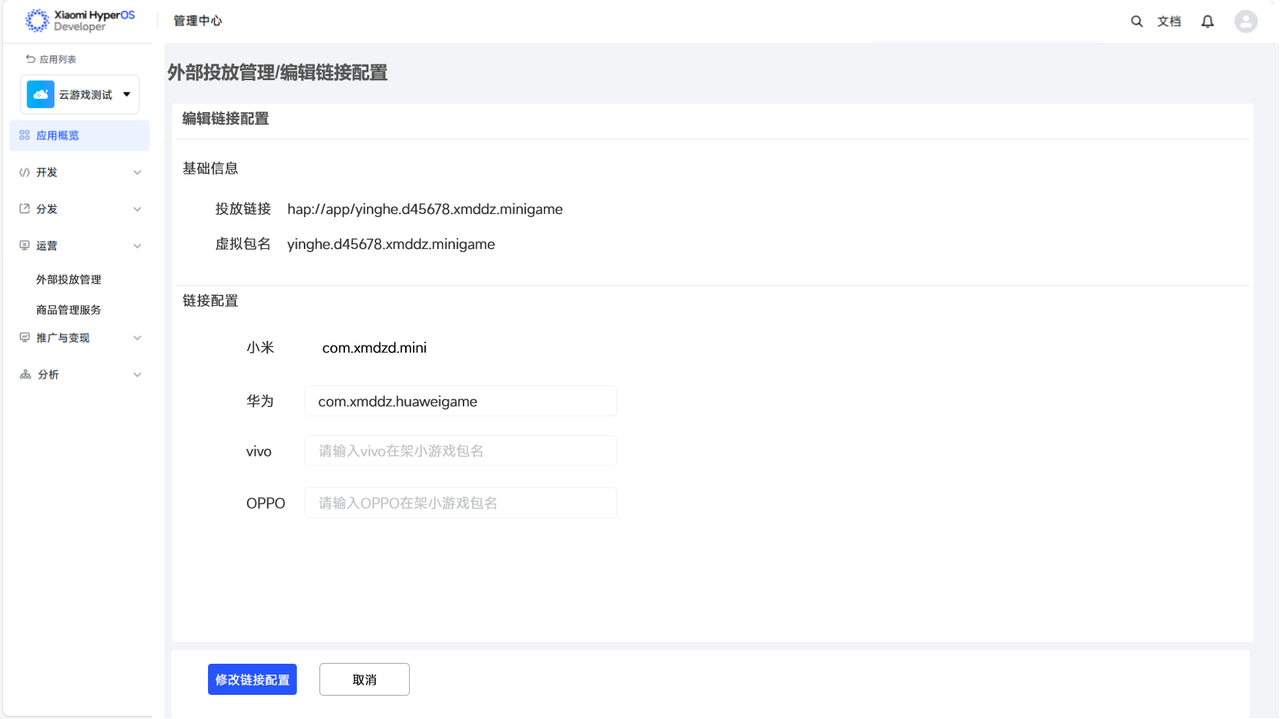This screenshot has width=1280, height=719.
Task: Click the 推广与变现 sidebar icon
Action: coord(24,338)
